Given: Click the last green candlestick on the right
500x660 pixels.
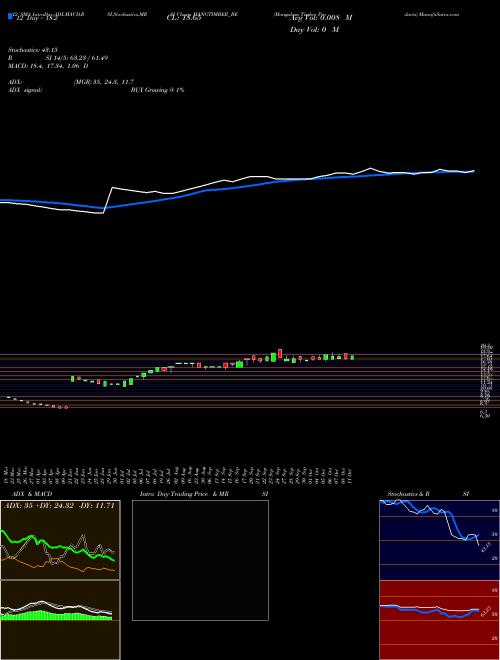Looking at the screenshot, I should pos(352,357).
